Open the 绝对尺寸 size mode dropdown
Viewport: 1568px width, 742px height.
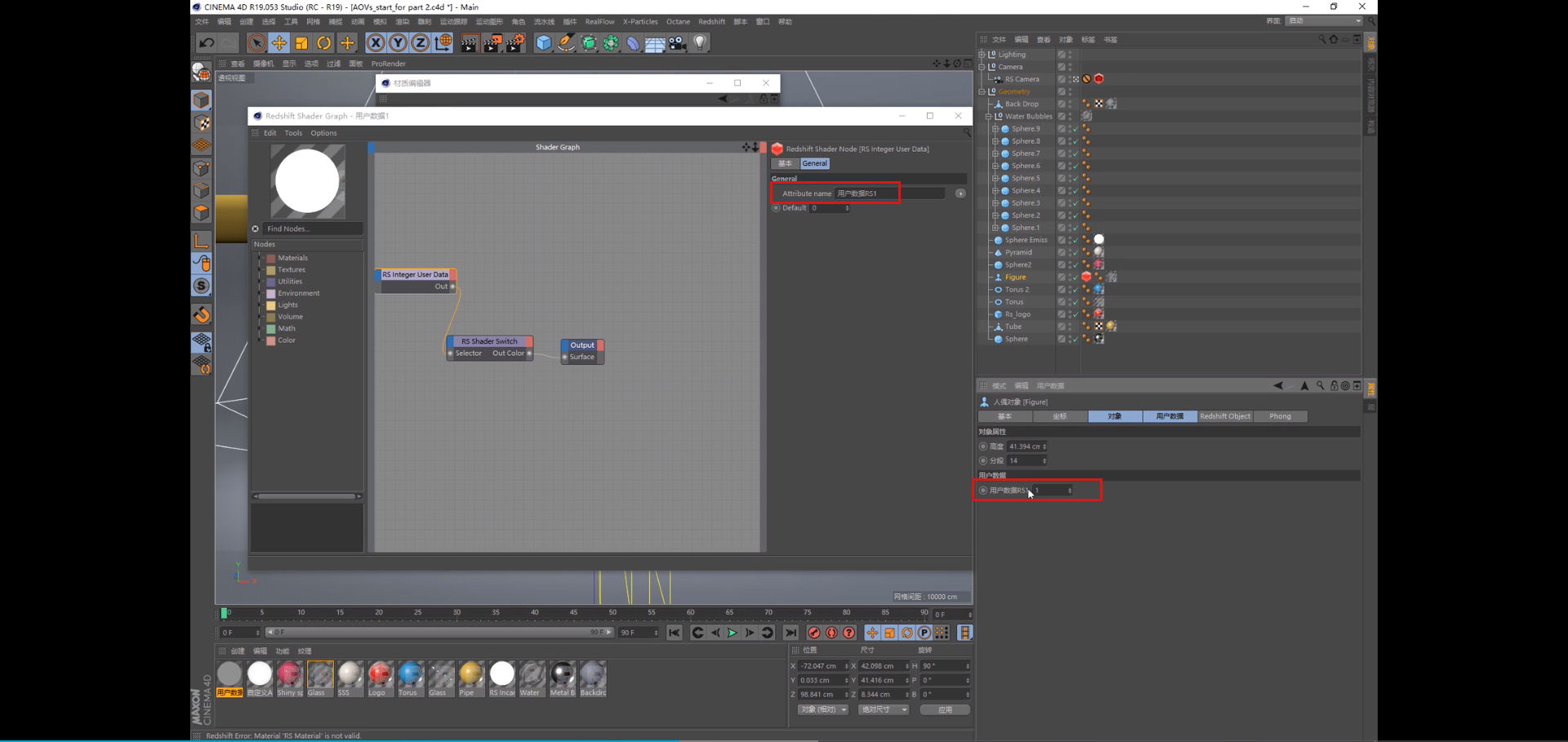[884, 709]
